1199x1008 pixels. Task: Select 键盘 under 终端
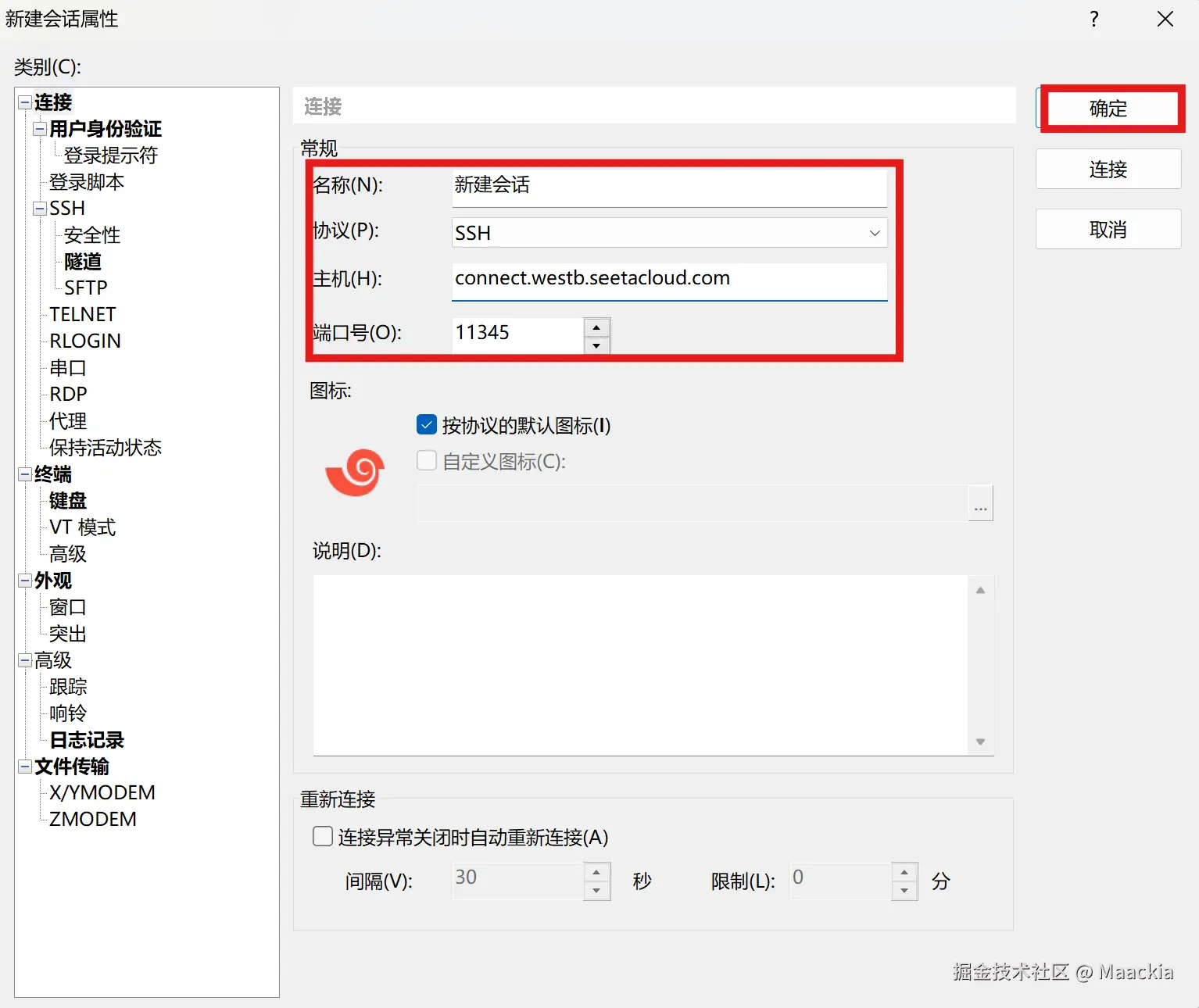click(68, 501)
